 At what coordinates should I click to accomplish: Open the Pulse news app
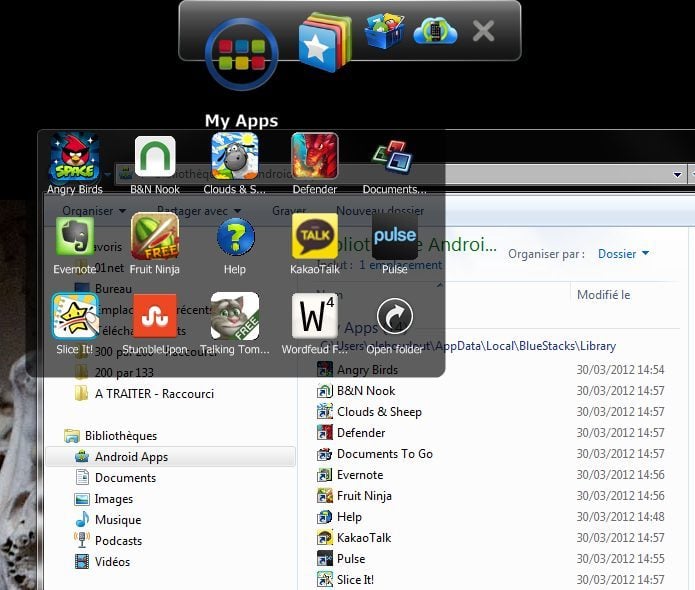394,237
